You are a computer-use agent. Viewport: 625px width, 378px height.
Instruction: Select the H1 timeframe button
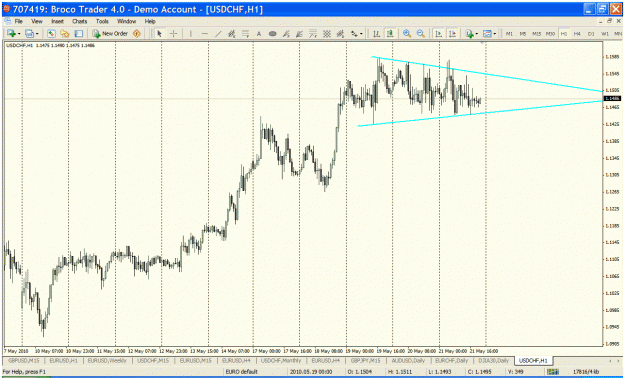564,34
